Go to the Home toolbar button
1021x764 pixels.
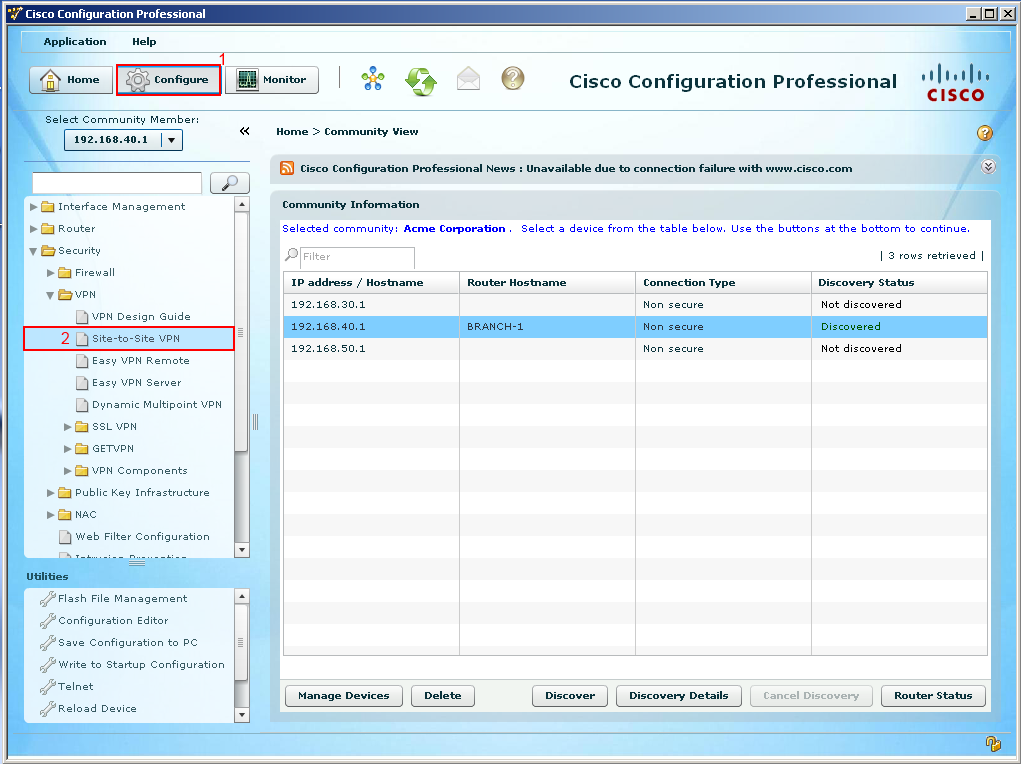pos(71,79)
